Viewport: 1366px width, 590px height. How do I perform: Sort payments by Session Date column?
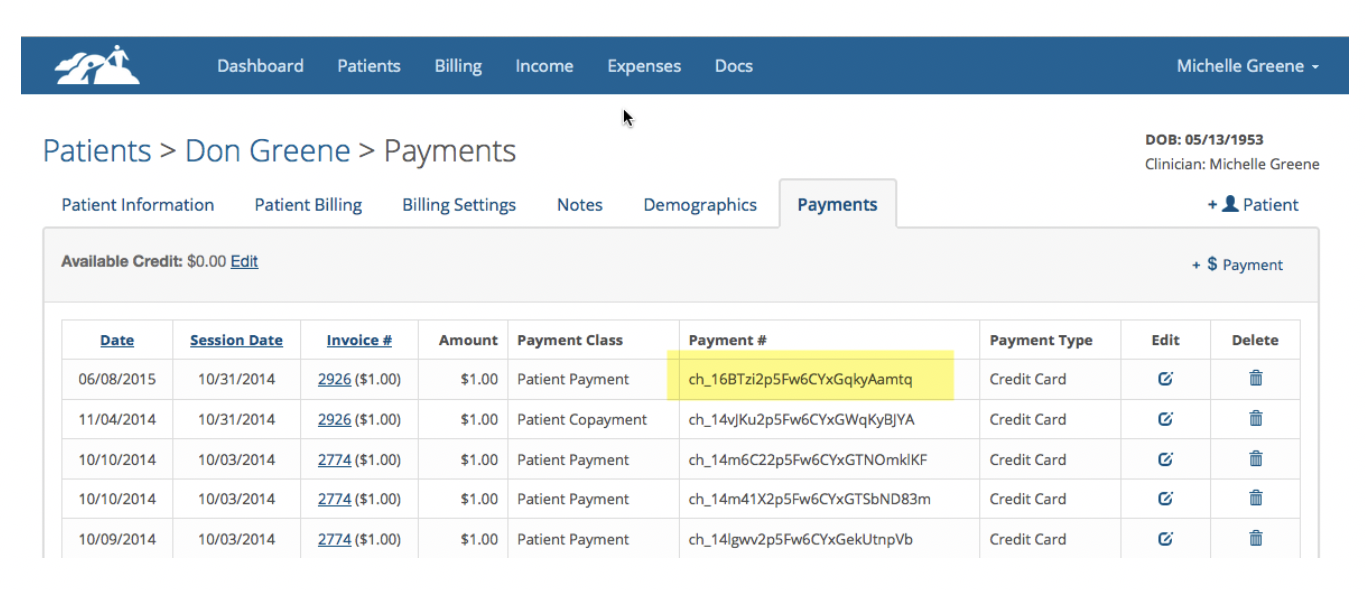click(x=236, y=340)
